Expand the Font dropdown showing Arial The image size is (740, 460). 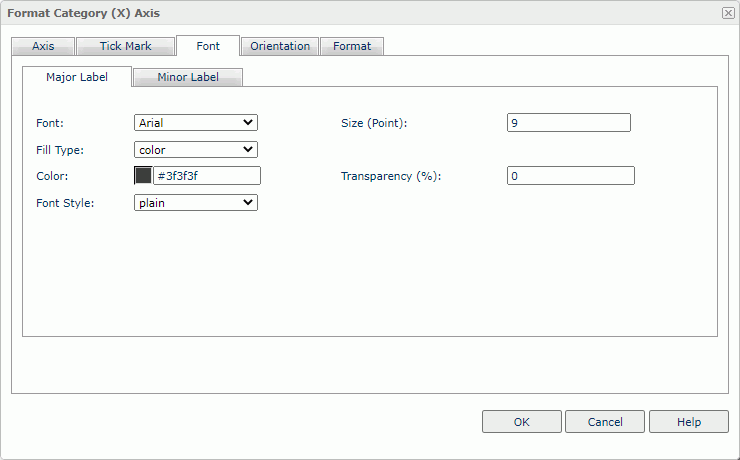(x=196, y=123)
